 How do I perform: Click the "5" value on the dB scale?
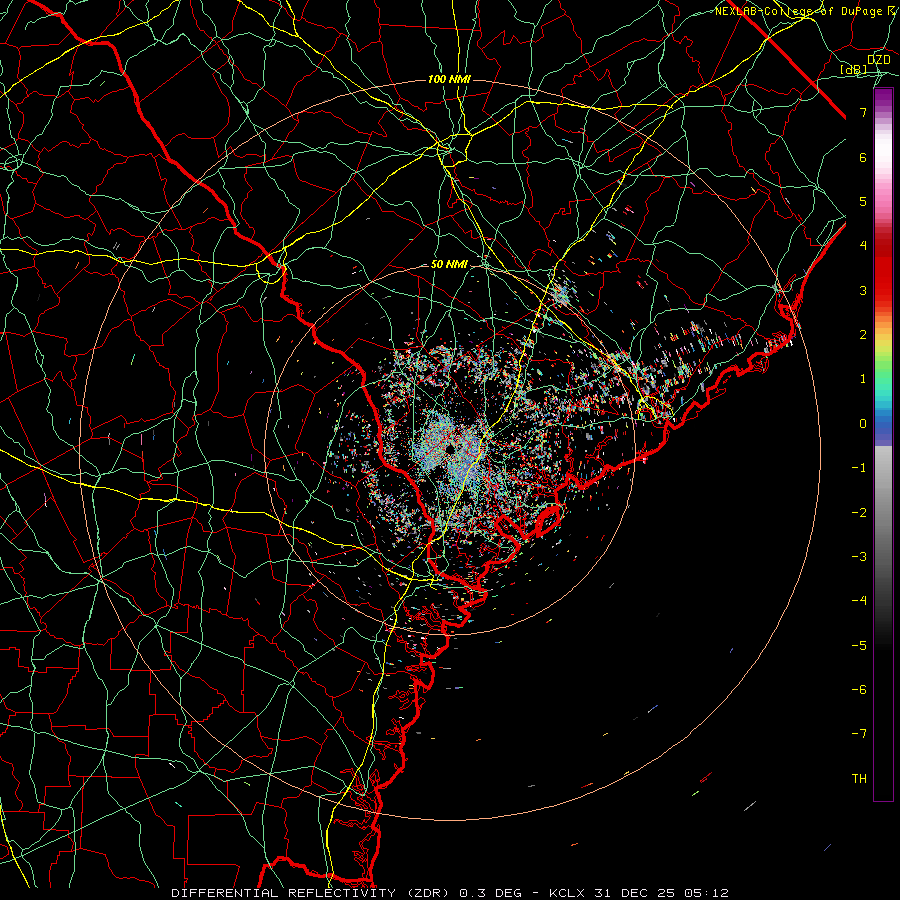click(x=863, y=201)
